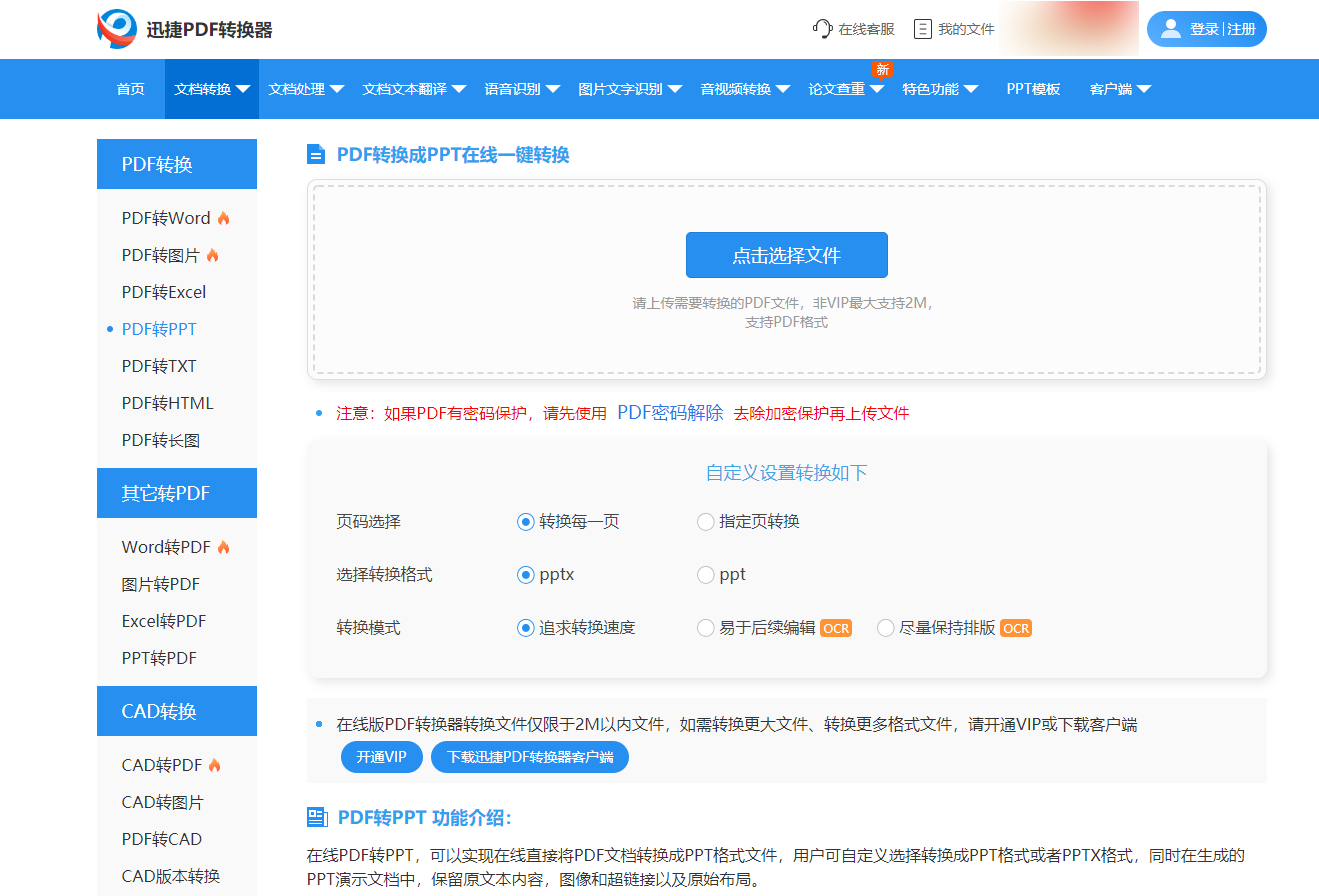Open CAD版本转换 in sidebar
This screenshot has width=1319, height=896.
click(x=171, y=876)
